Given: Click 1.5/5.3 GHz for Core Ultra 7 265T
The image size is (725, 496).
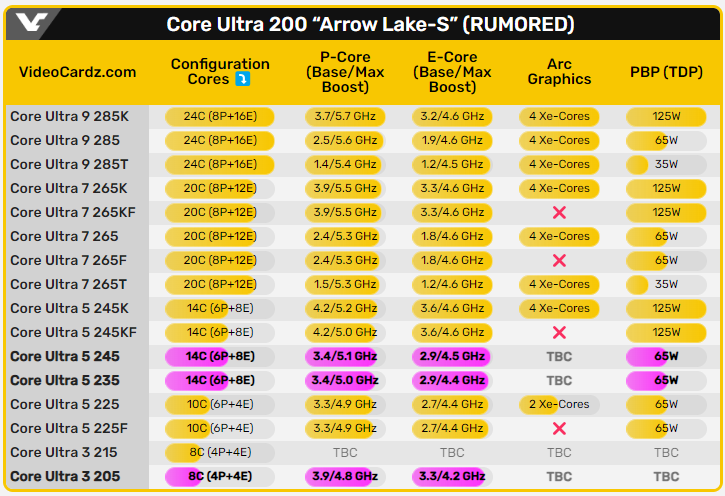Looking at the screenshot, I should pyautogui.click(x=345, y=284).
